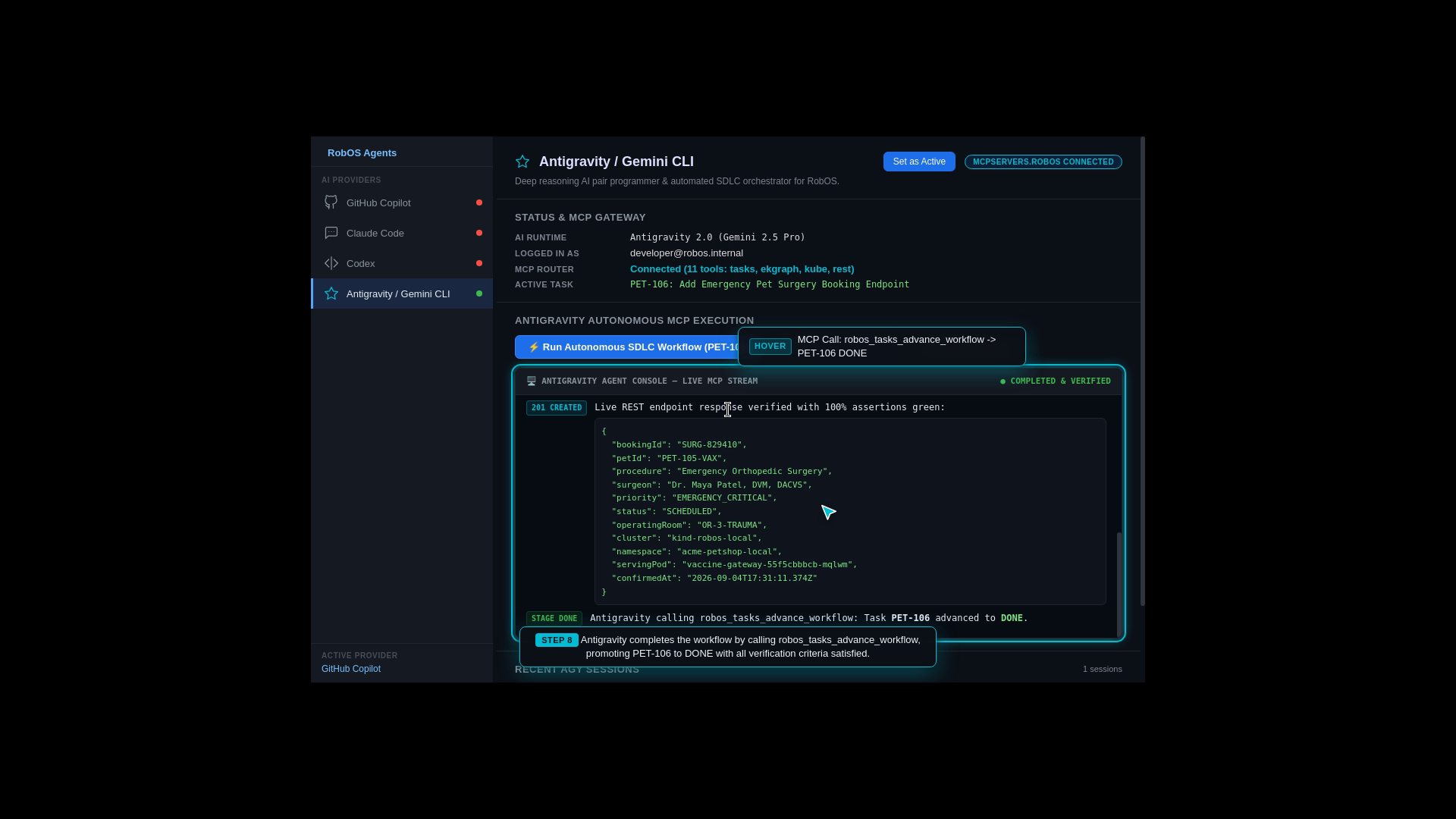This screenshot has height=819, width=1456.
Task: Click the ANTIGRAVITY AGENT CONSOLE title text
Action: point(649,381)
